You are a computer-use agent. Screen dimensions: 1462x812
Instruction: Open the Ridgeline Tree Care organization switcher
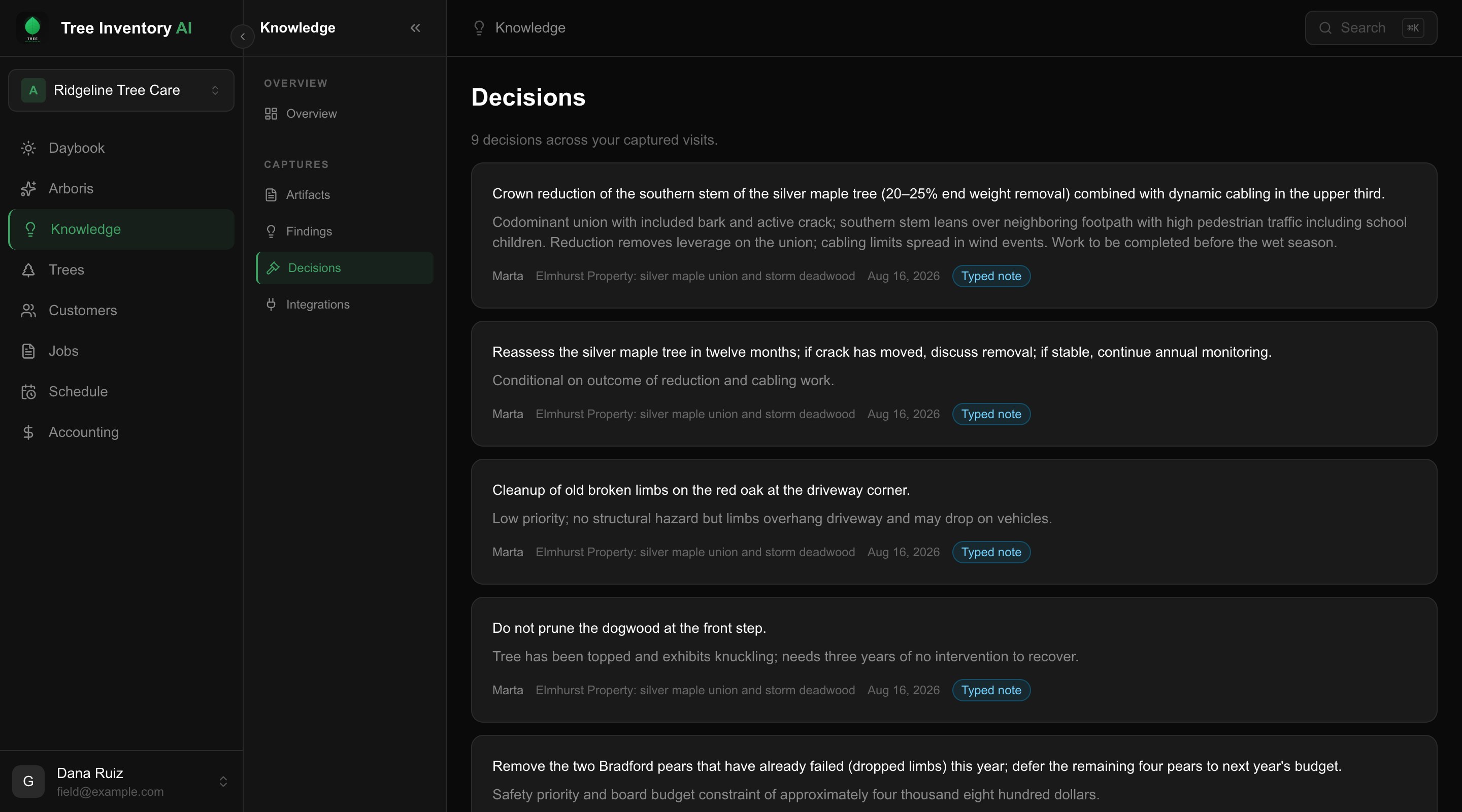click(121, 90)
